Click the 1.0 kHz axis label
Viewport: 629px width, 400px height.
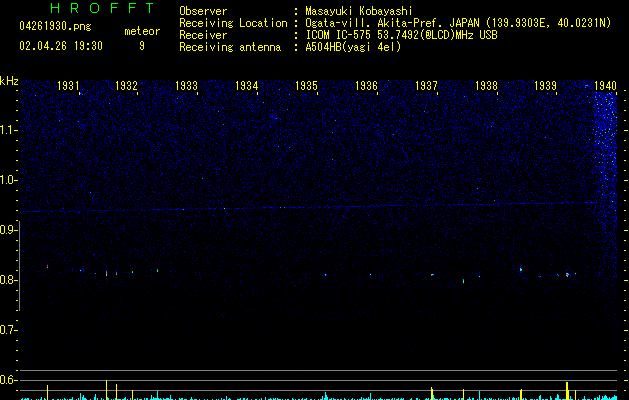coord(8,180)
